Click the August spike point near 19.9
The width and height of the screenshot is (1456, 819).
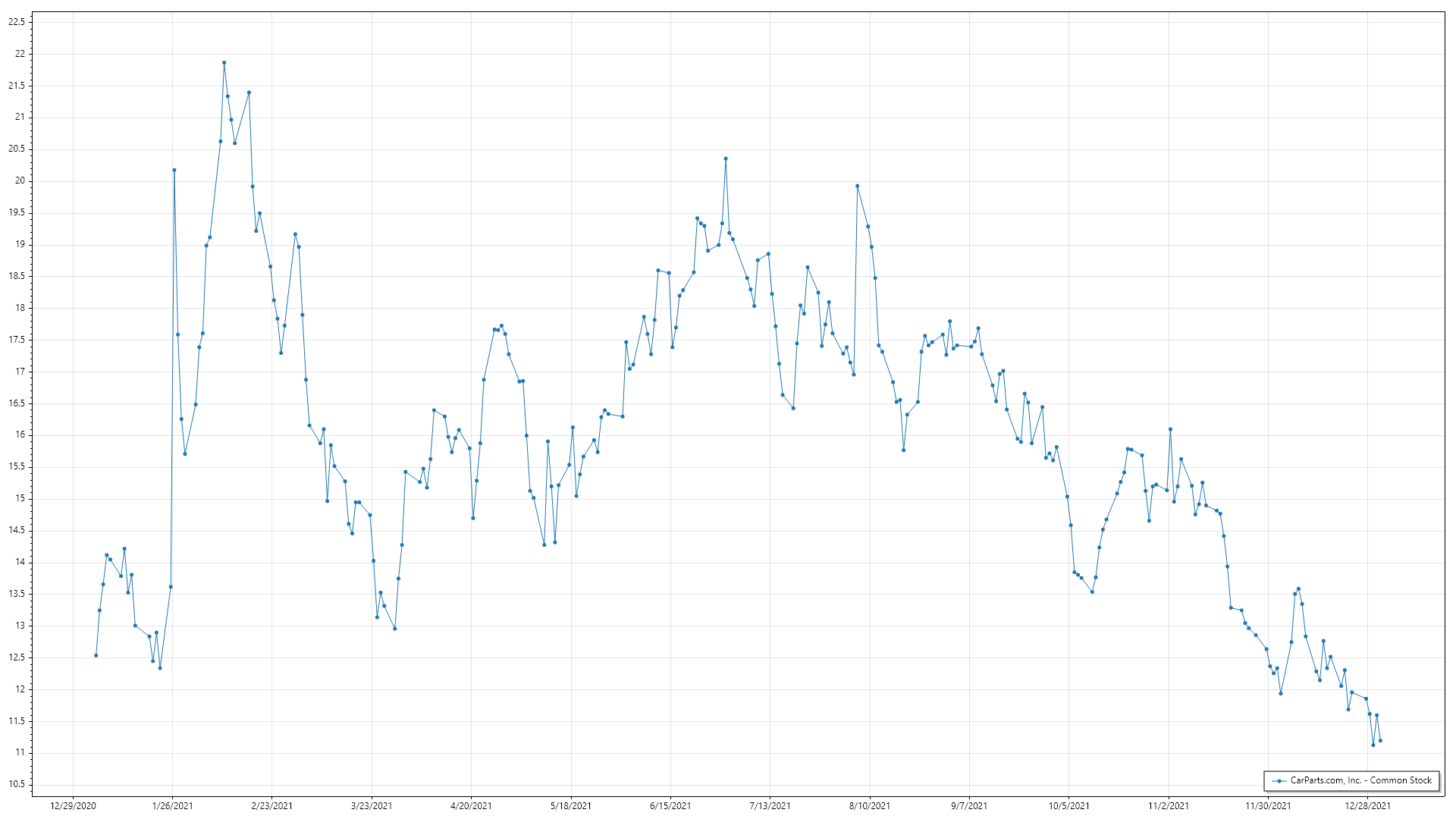click(857, 186)
